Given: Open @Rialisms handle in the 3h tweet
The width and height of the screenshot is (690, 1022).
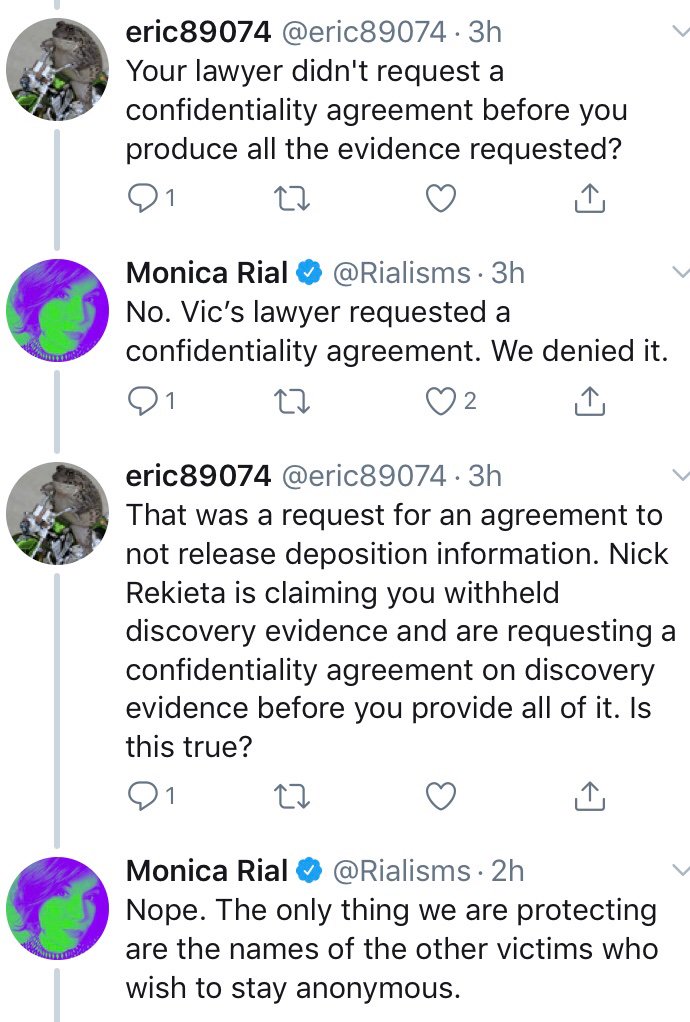Looking at the screenshot, I should 401,273.
